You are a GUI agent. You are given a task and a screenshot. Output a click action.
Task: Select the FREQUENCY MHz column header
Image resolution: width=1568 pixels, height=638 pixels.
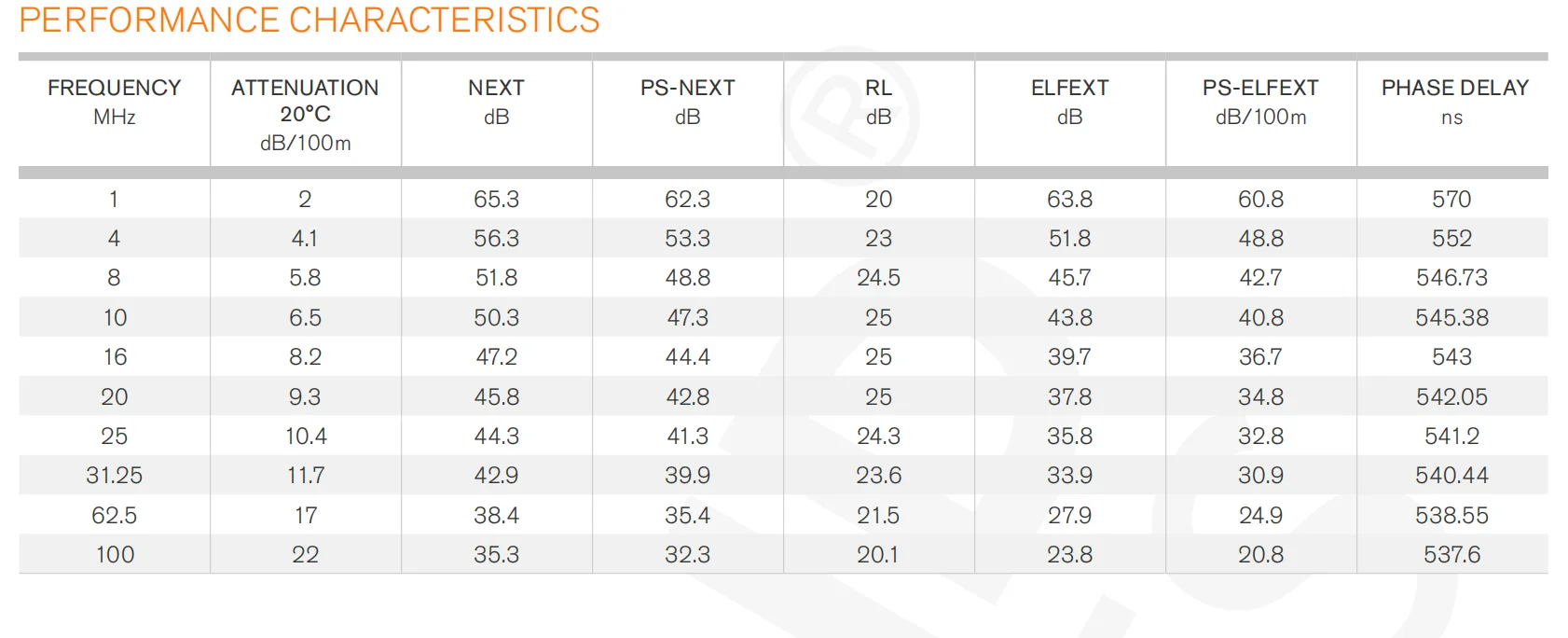tap(115, 102)
